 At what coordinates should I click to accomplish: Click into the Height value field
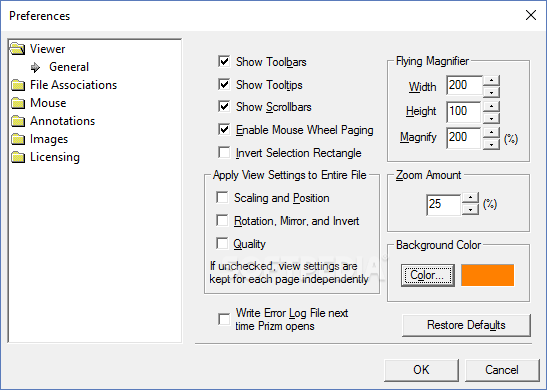(x=464, y=112)
